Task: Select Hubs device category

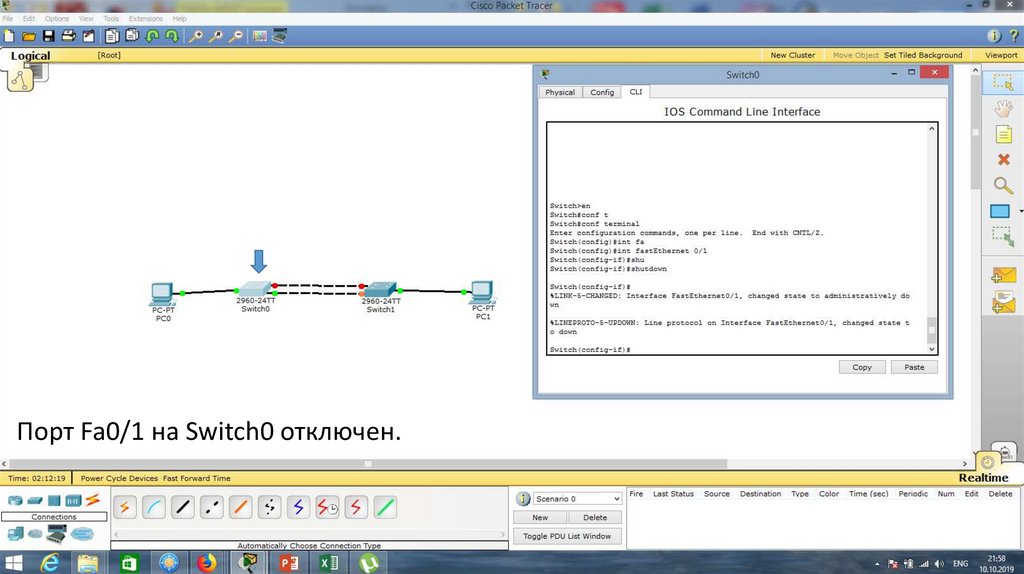Action: point(54,501)
